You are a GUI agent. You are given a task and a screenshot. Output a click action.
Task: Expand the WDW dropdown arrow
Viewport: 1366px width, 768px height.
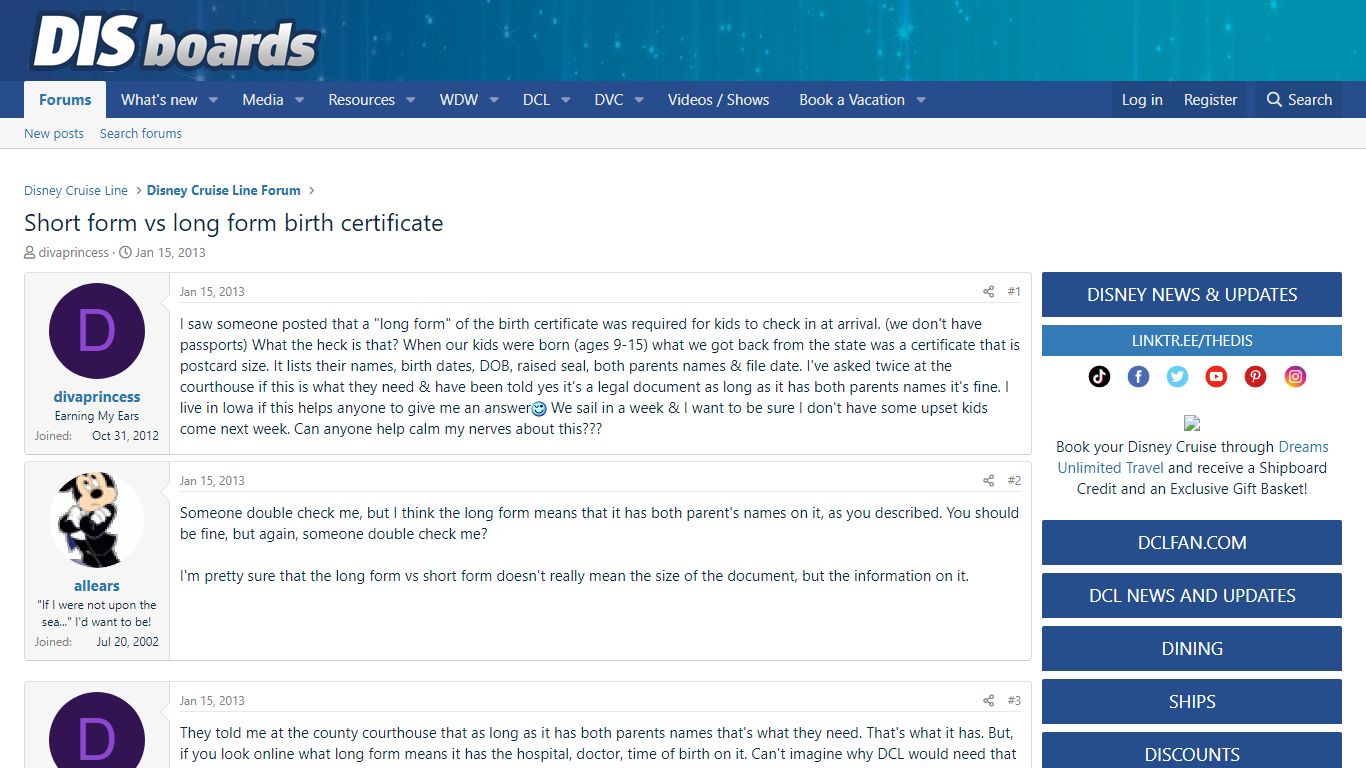tap(493, 100)
